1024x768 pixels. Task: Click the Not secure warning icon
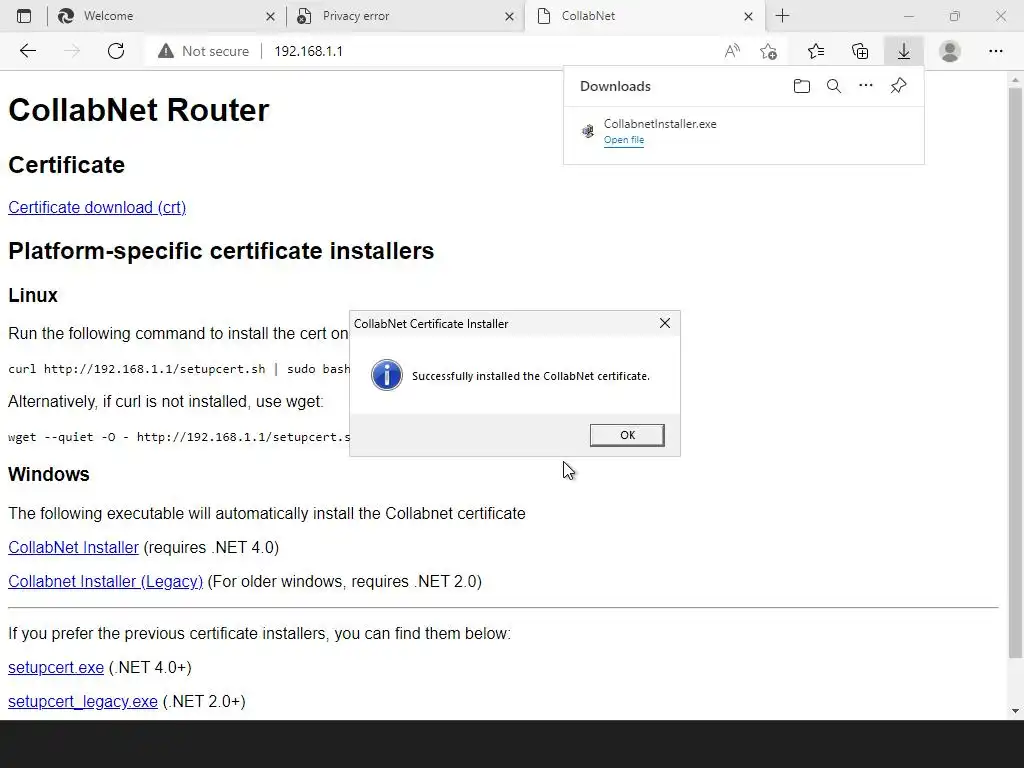(x=166, y=51)
